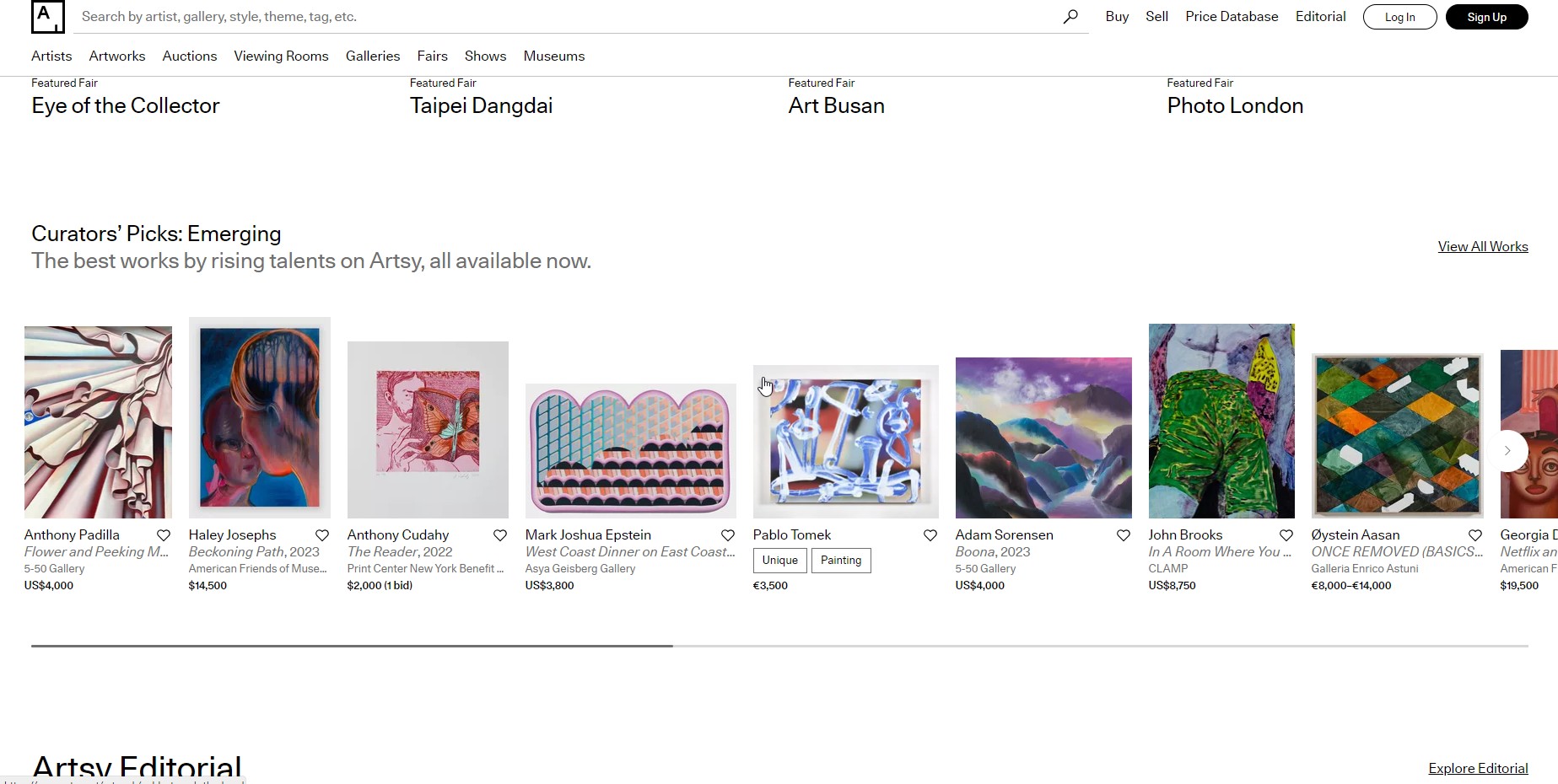Image resolution: width=1558 pixels, height=784 pixels.
Task: Open the Shows navigation item
Action: pos(485,56)
